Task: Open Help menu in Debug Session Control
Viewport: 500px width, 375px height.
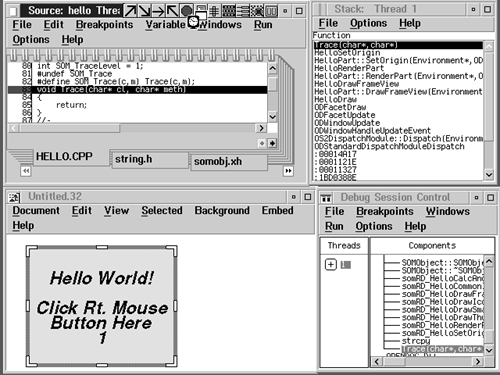Action: point(415,226)
